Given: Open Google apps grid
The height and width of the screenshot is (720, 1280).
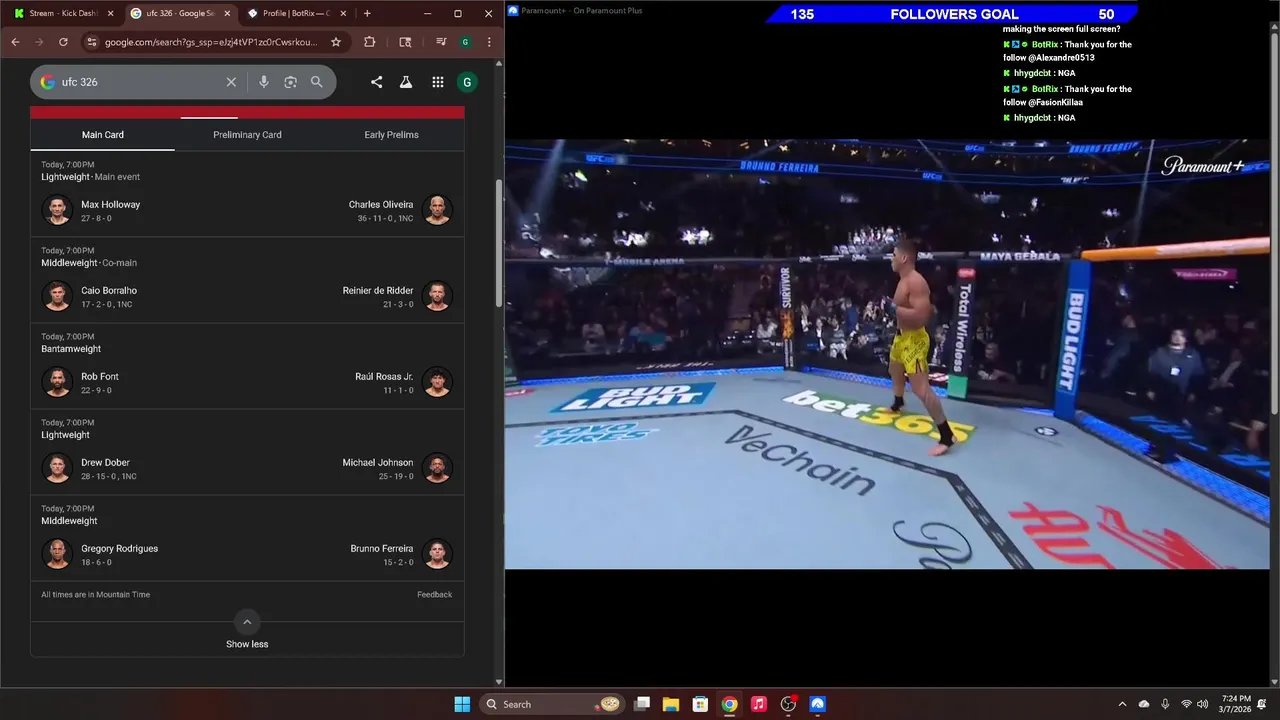Looking at the screenshot, I should pos(438,82).
